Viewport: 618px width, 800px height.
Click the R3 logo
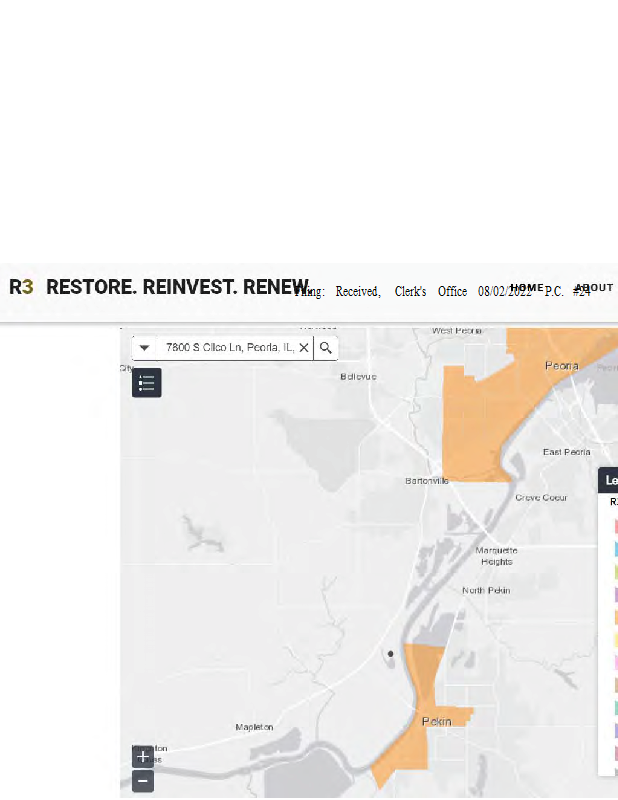(21, 287)
